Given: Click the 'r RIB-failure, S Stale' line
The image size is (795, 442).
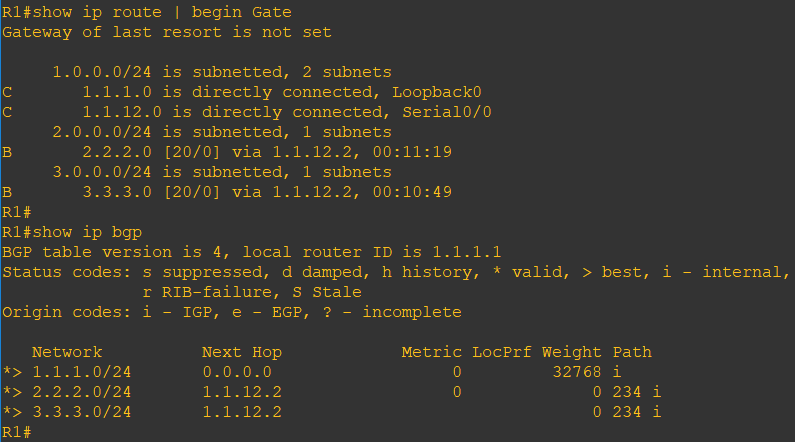Looking at the screenshot, I should [251, 292].
